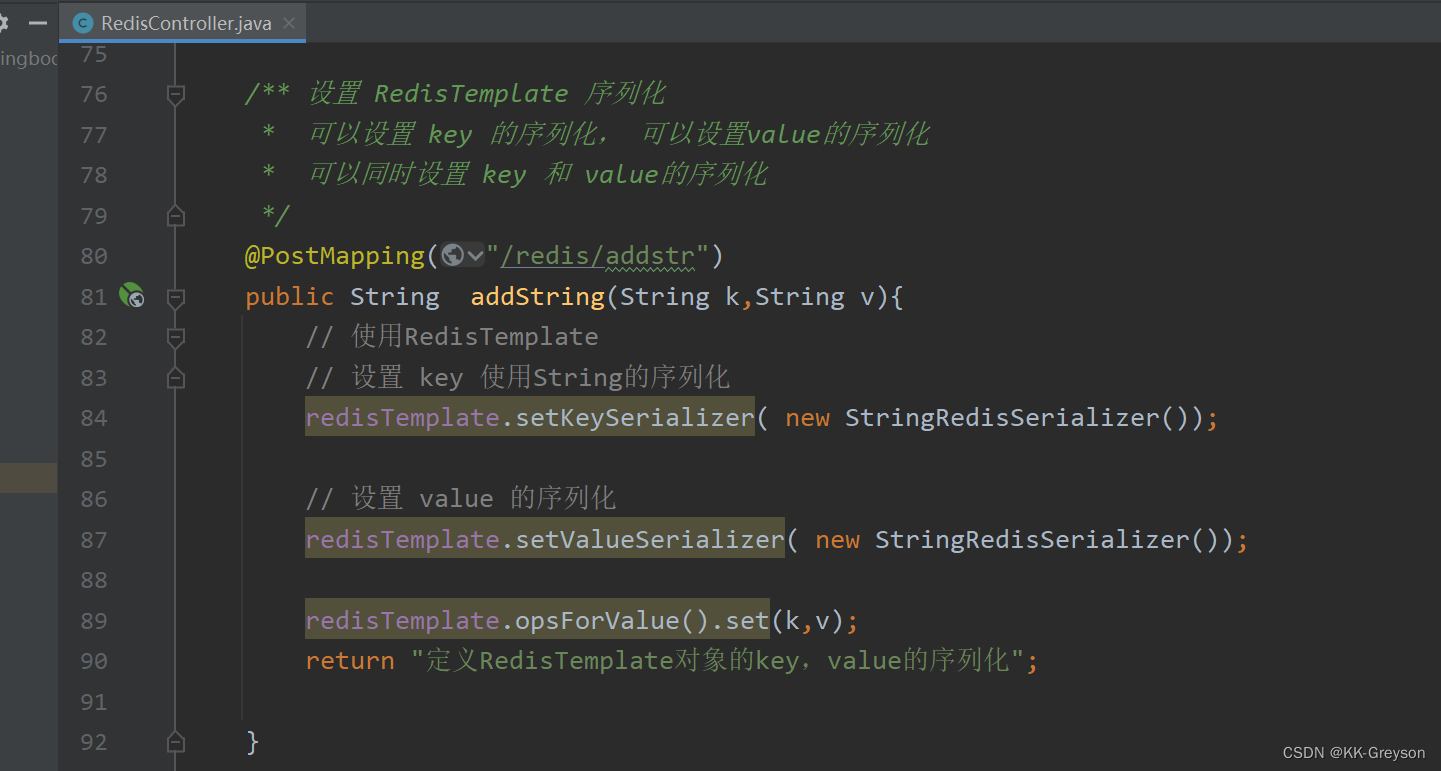Click the comment '// 设置 value 的序列化'
Viewport: 1441px width, 771px height.
[461, 499]
